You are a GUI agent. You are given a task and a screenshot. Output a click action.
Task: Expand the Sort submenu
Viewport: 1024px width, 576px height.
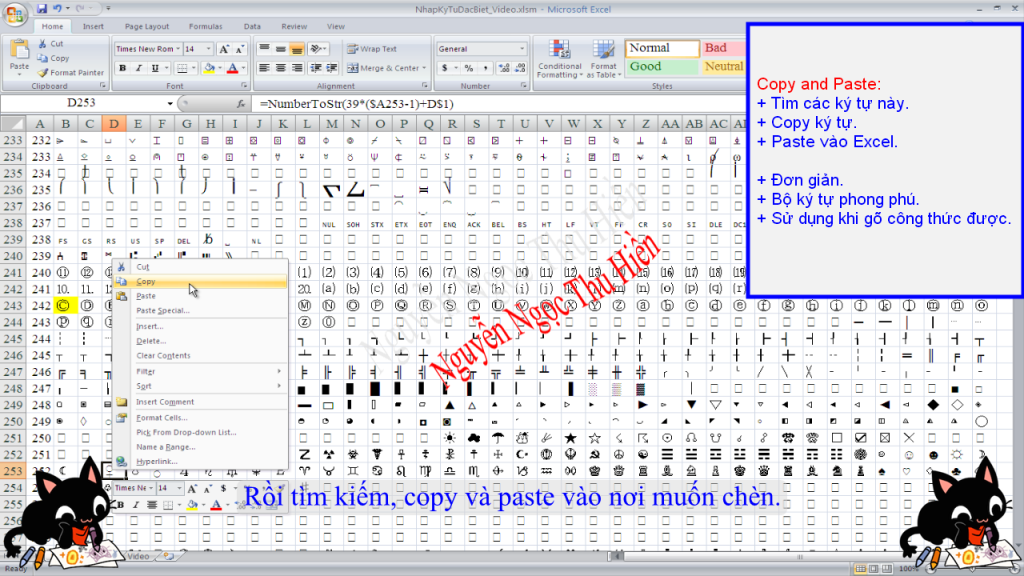[x=200, y=386]
